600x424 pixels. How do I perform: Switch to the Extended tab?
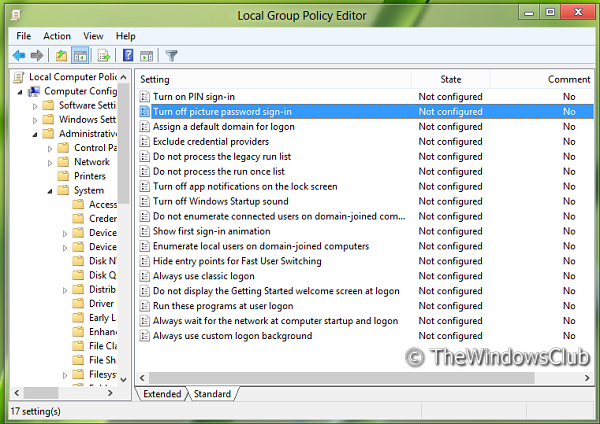coord(162,394)
